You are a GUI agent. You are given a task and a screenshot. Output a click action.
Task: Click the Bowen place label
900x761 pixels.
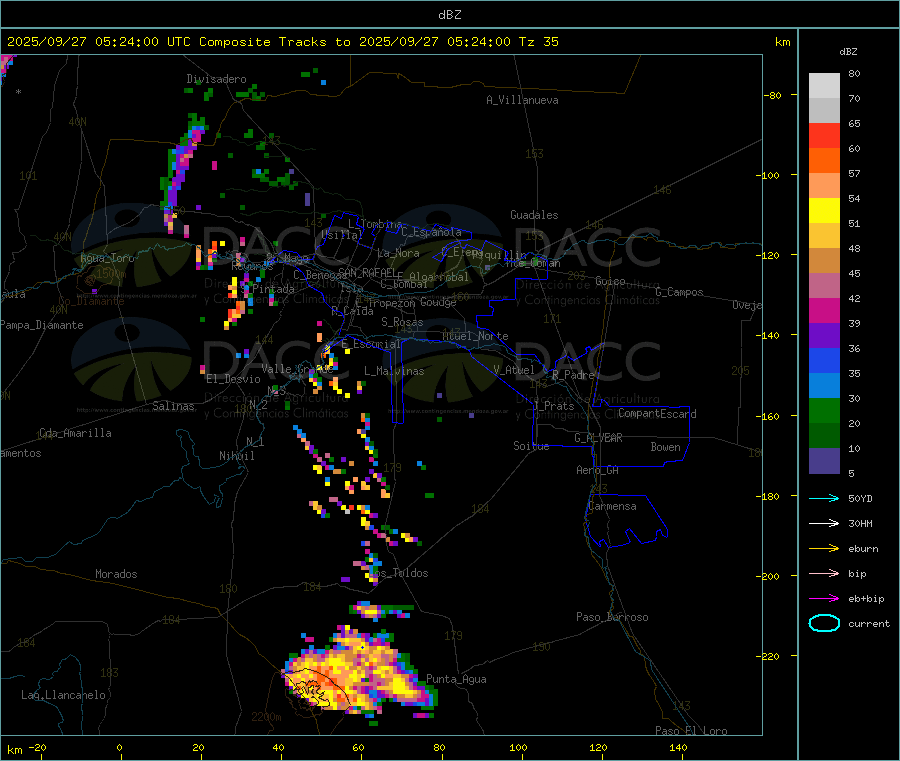665,446
